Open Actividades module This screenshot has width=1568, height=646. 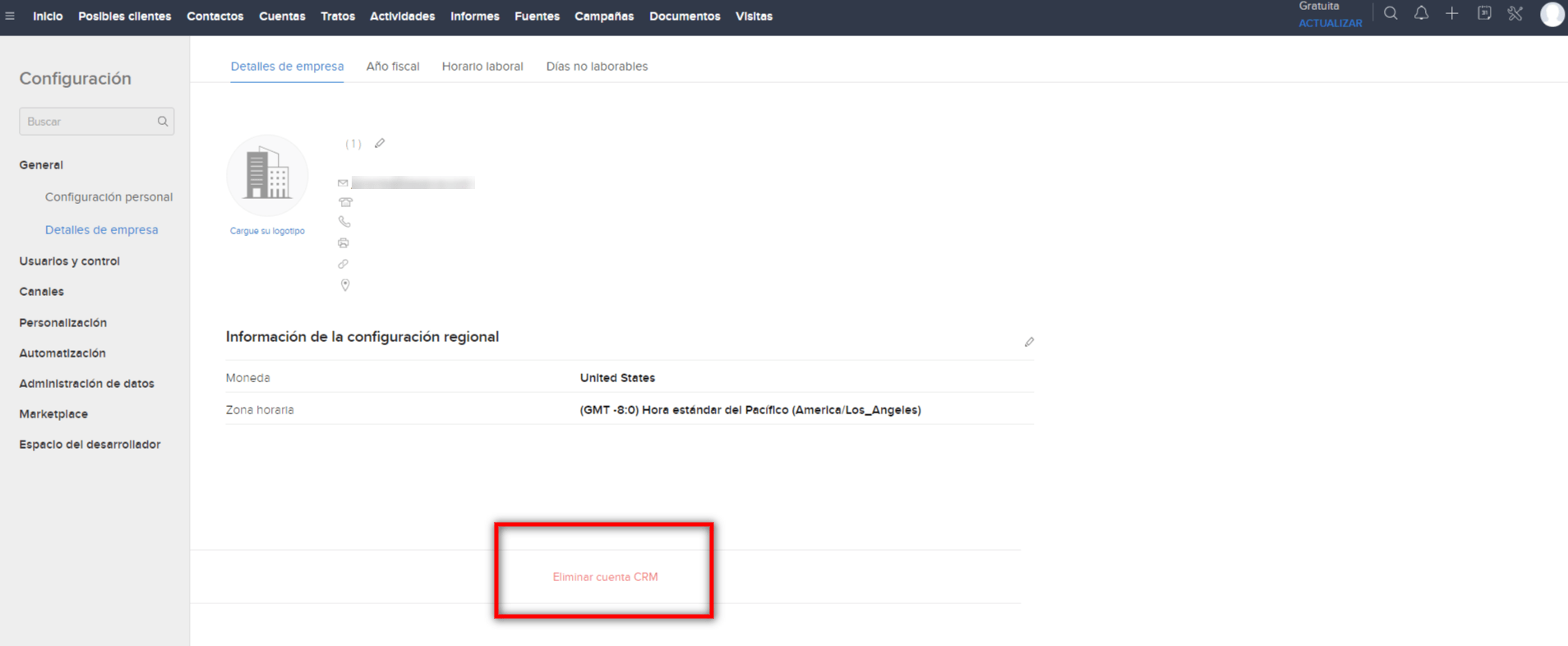403,16
